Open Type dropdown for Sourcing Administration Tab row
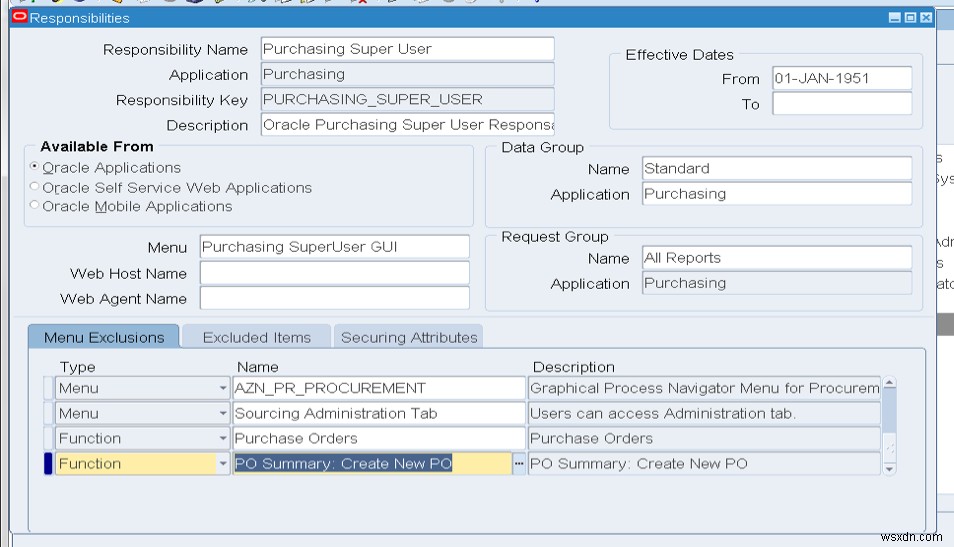Viewport: 954px width, 547px height. [223, 414]
